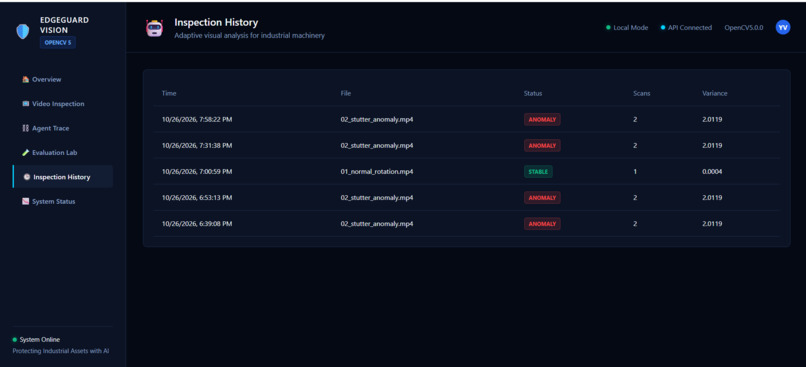Viewport: 806px width, 367px height.
Task: Click 01_normal_rotation.mp4 file name
Action: pyautogui.click(x=377, y=172)
